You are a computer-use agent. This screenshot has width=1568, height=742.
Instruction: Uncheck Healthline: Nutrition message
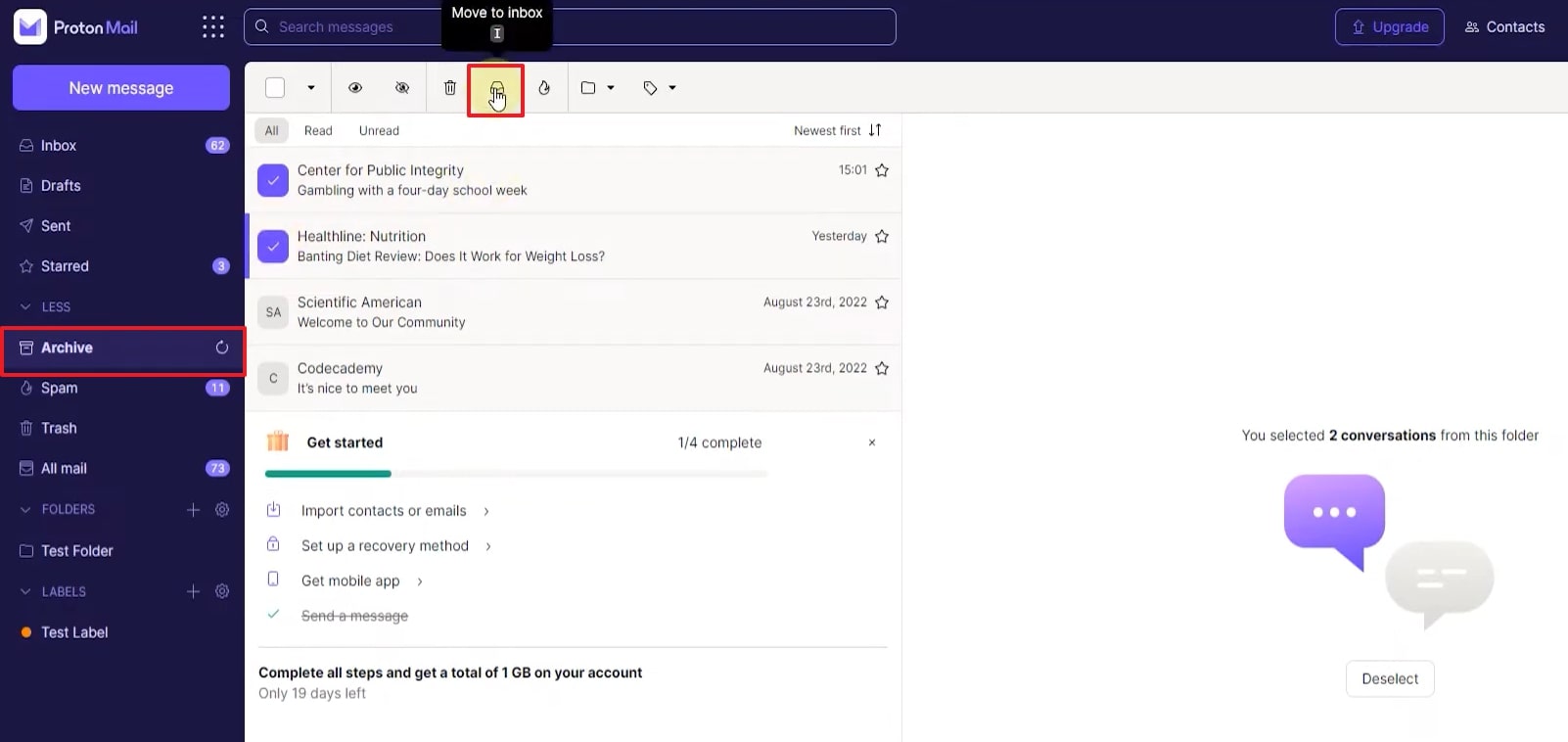click(273, 247)
